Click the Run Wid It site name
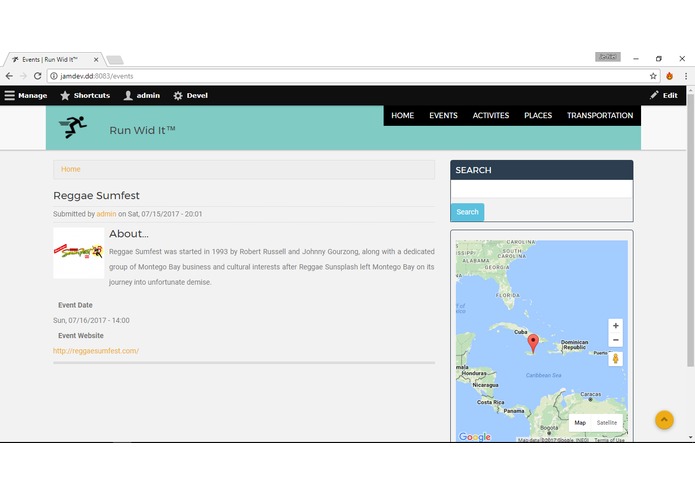 tap(142, 130)
